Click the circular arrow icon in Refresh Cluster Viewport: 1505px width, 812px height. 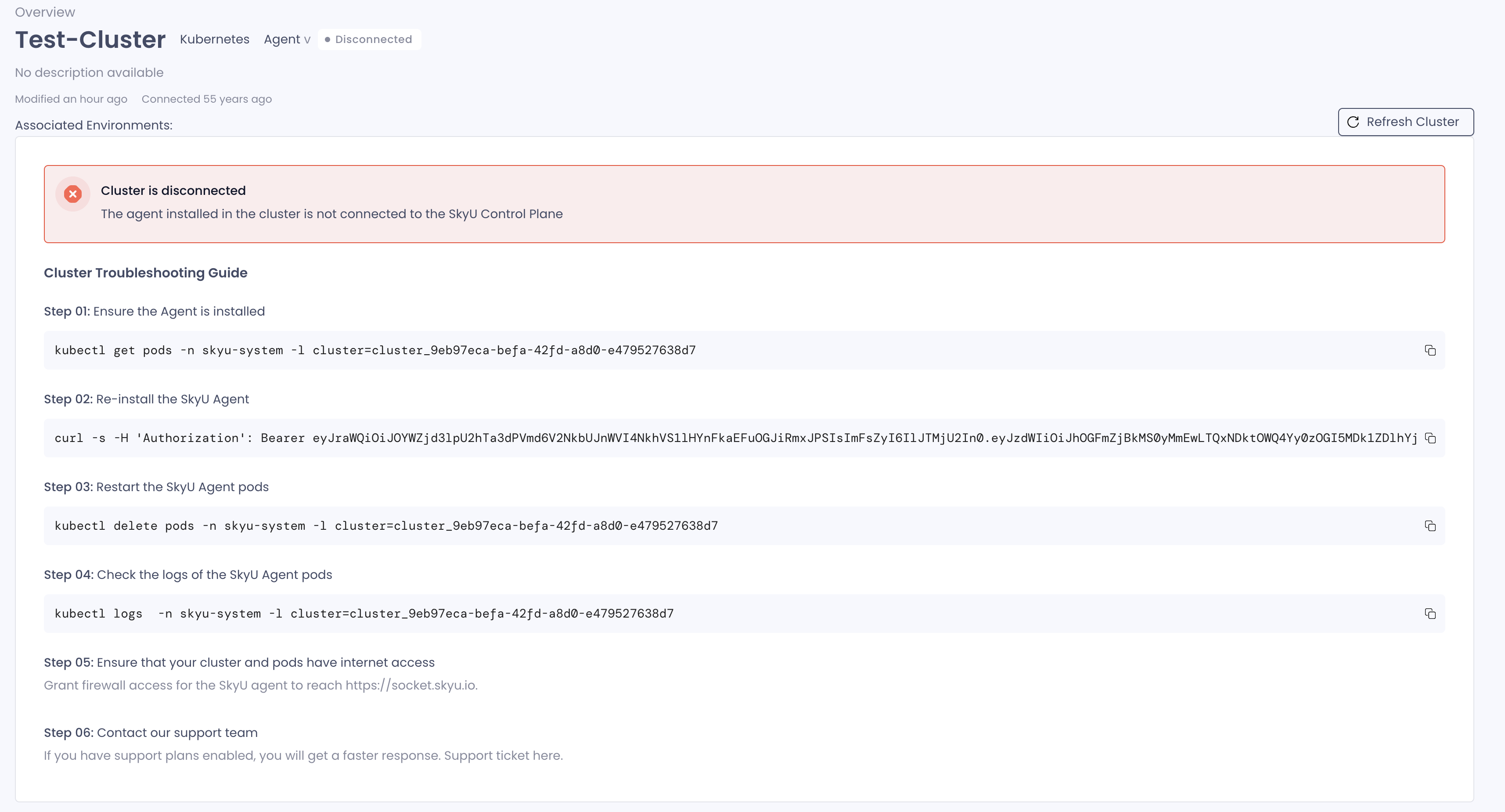1353,122
